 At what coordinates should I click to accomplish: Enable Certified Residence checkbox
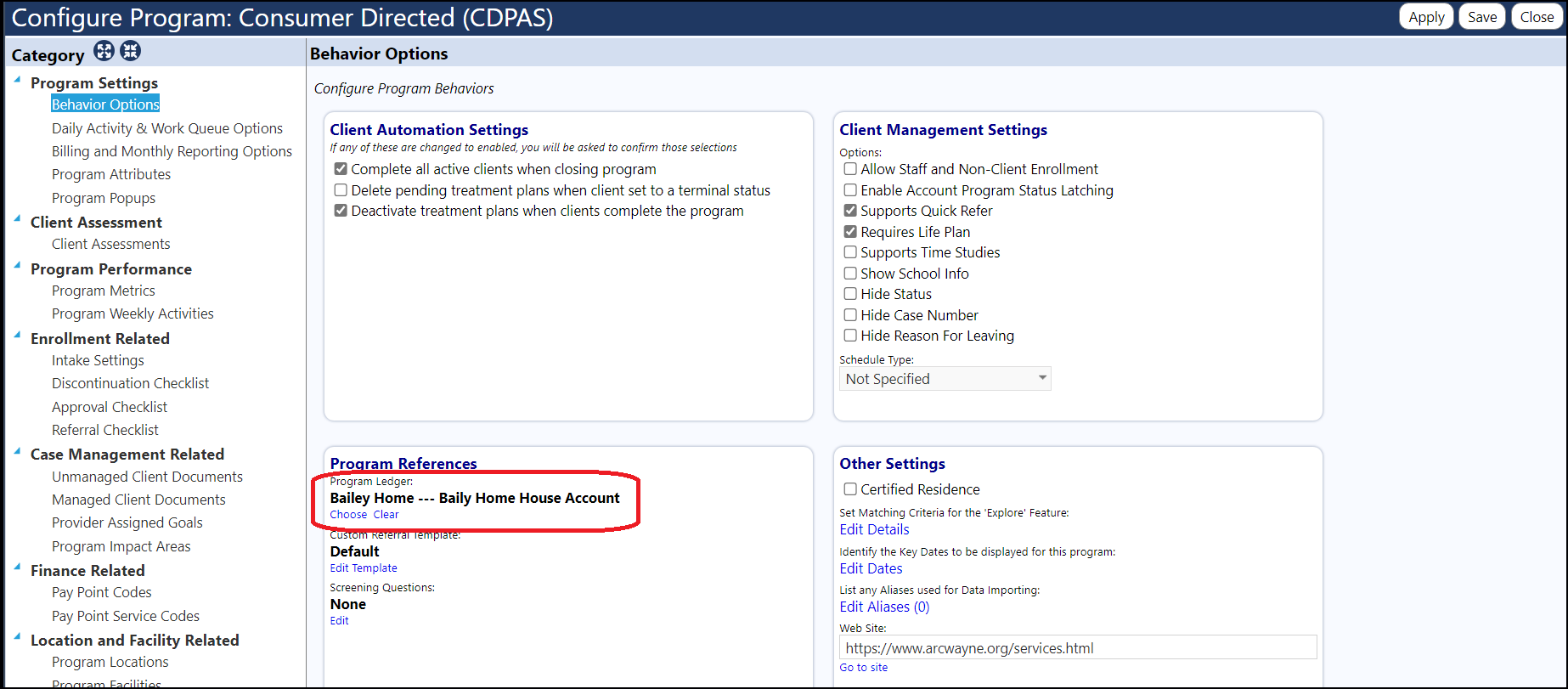click(850, 489)
